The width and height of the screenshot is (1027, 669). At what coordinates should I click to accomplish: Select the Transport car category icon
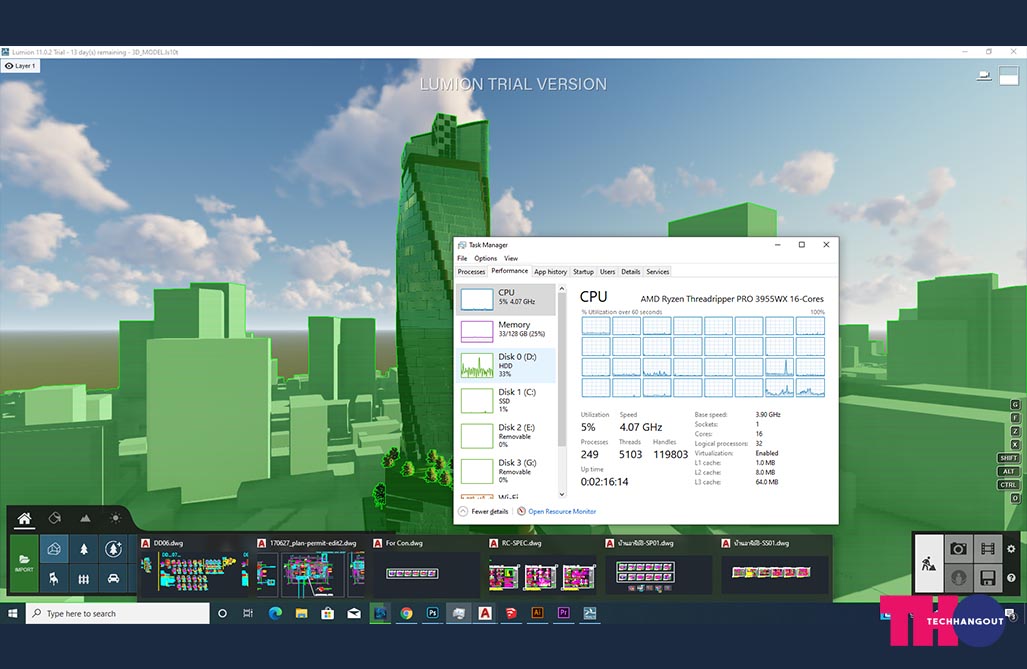[113, 579]
